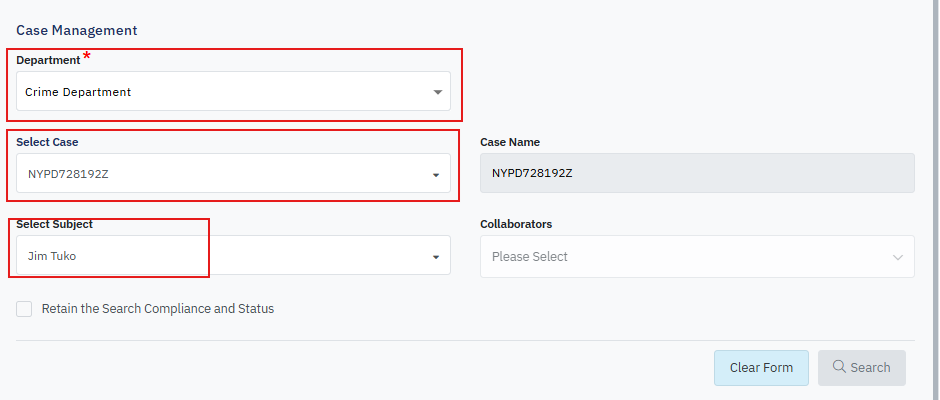Click the Select Subject caret icon
This screenshot has height=400, width=940.
click(x=436, y=257)
